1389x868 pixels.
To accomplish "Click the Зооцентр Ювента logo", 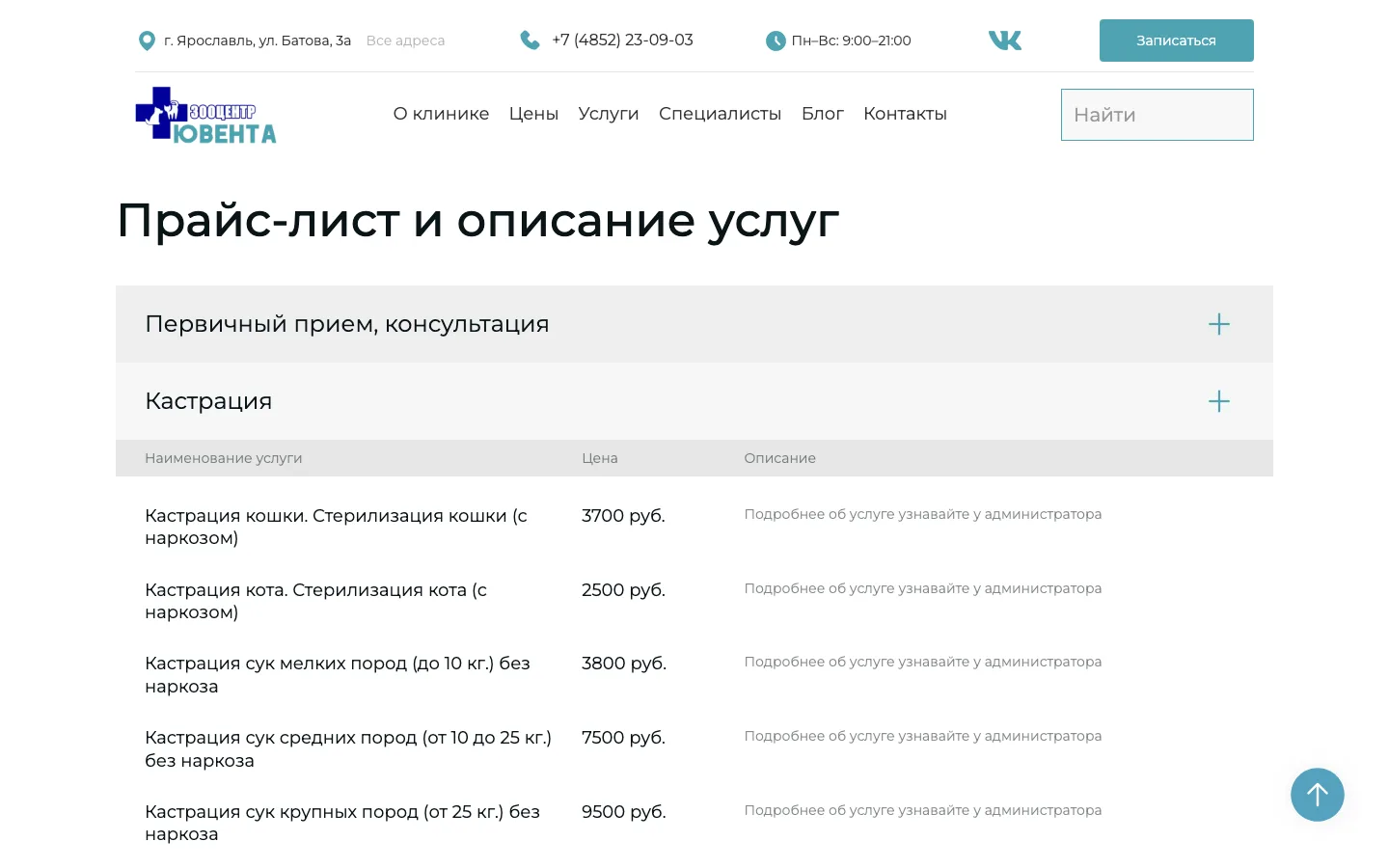I will pos(205,115).
